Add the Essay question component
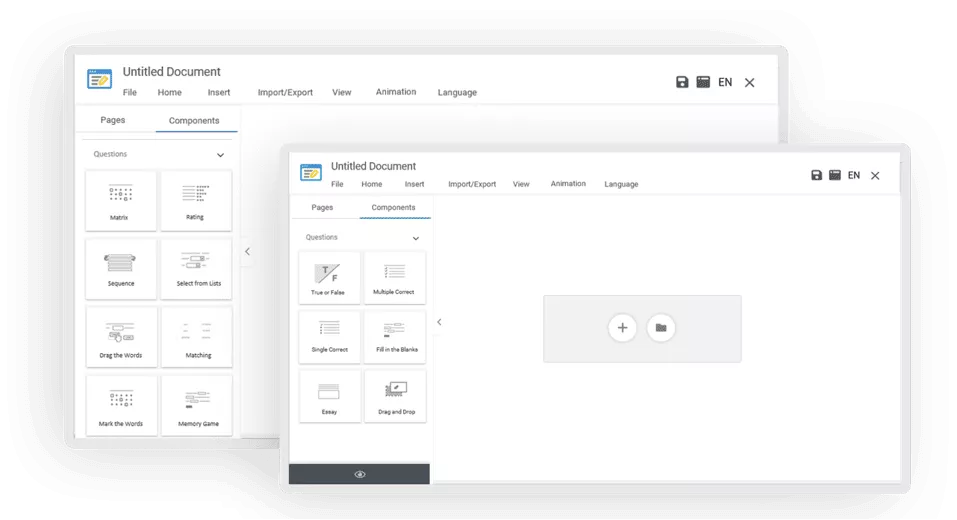The height and width of the screenshot is (520, 957). (330, 396)
